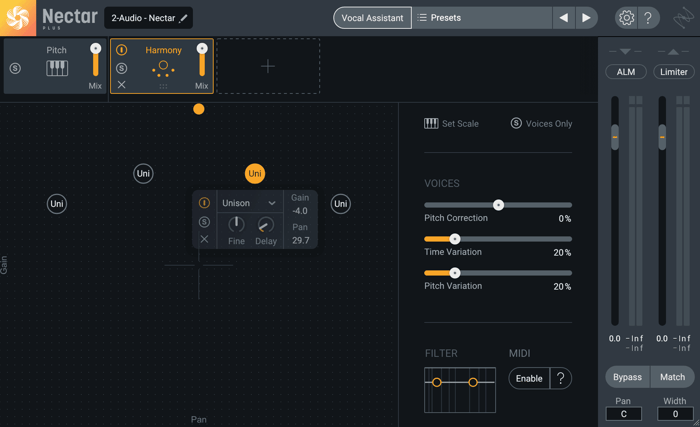Click the left filter node
This screenshot has width=700, height=427.
click(437, 382)
